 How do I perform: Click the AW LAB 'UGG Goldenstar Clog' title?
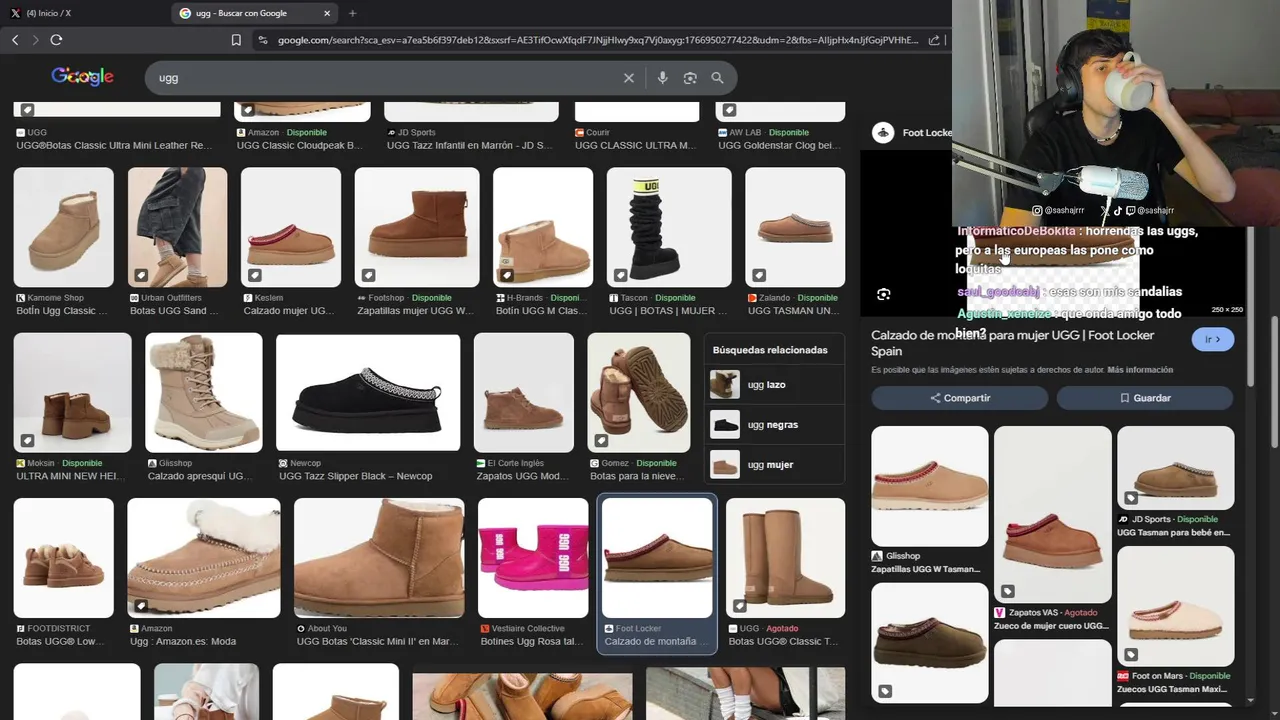779,146
